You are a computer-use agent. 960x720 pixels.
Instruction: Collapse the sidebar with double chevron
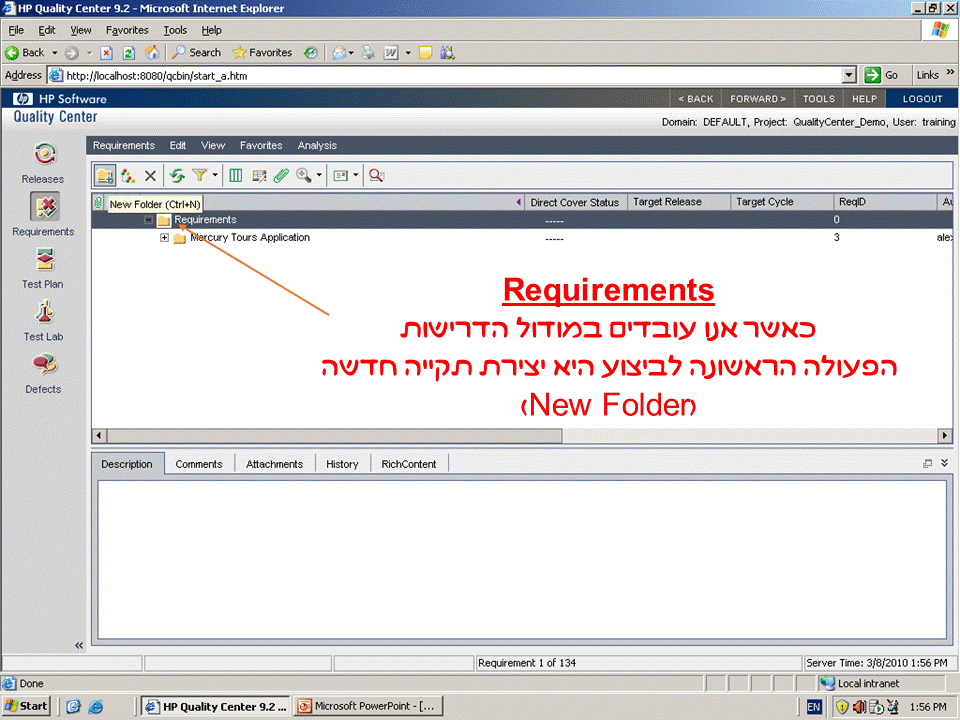(x=79, y=645)
